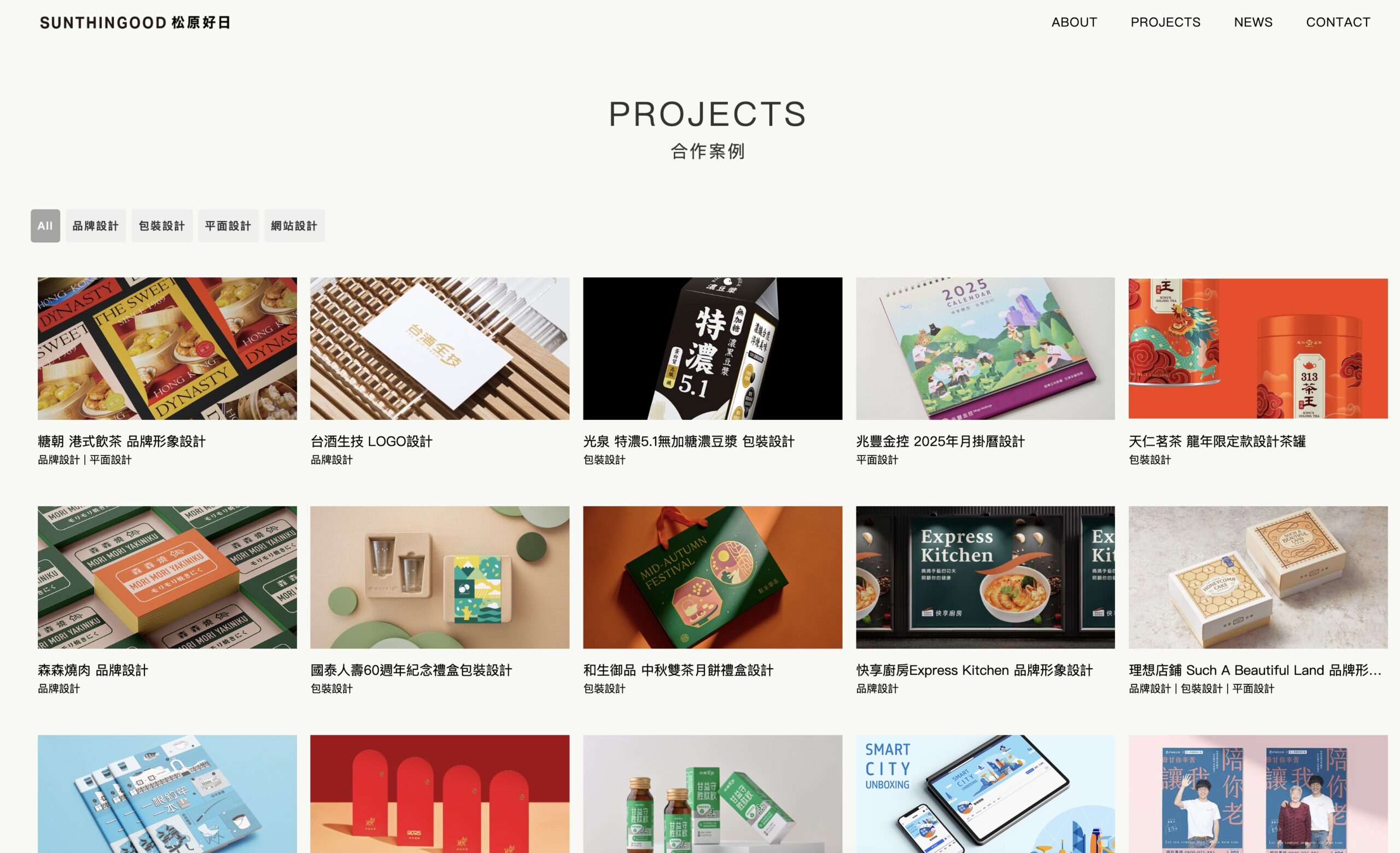Filter projects by 網站設計
The width and height of the screenshot is (1400, 853).
(294, 225)
